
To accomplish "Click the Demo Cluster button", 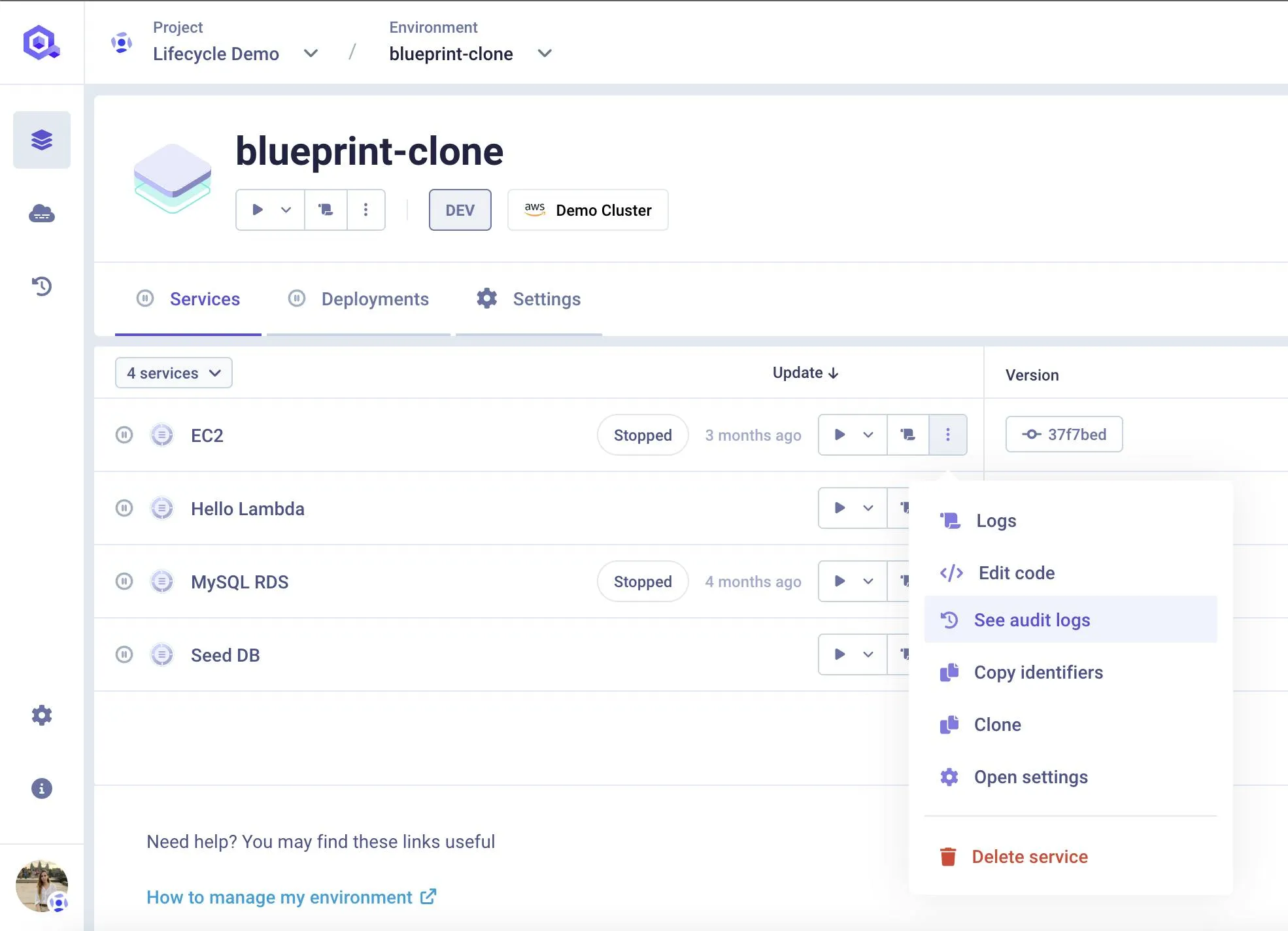I will point(588,210).
